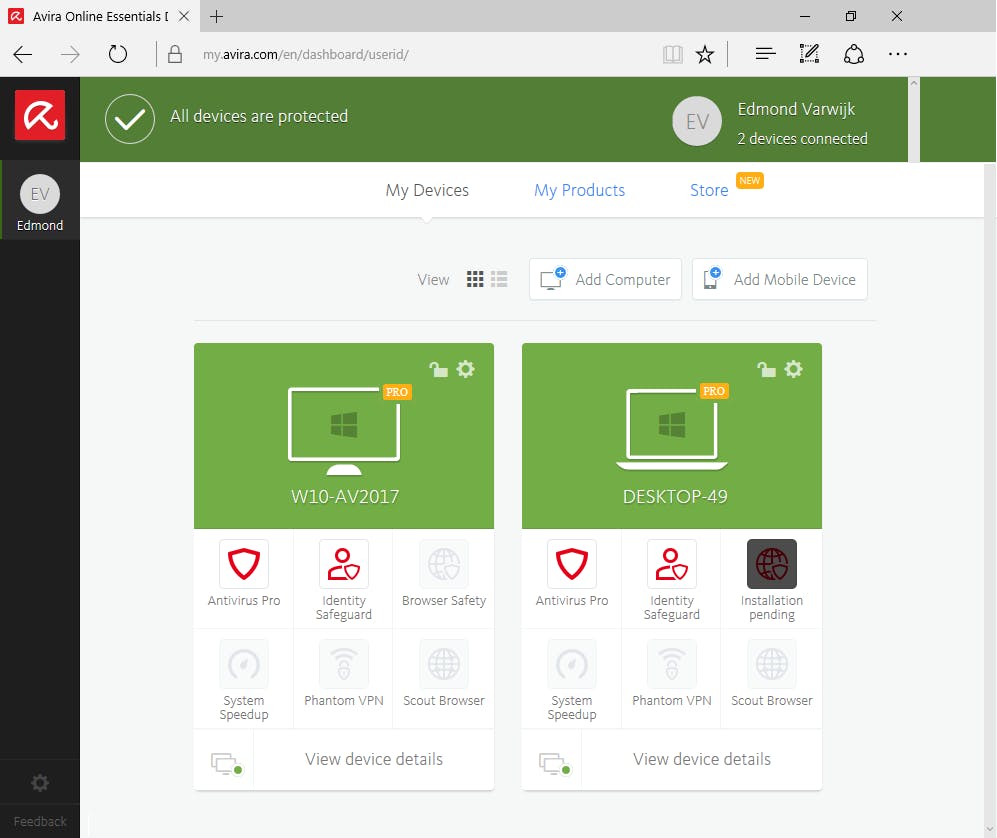This screenshot has width=997, height=838.
Task: Make a web note with pen icon
Action: (x=809, y=55)
